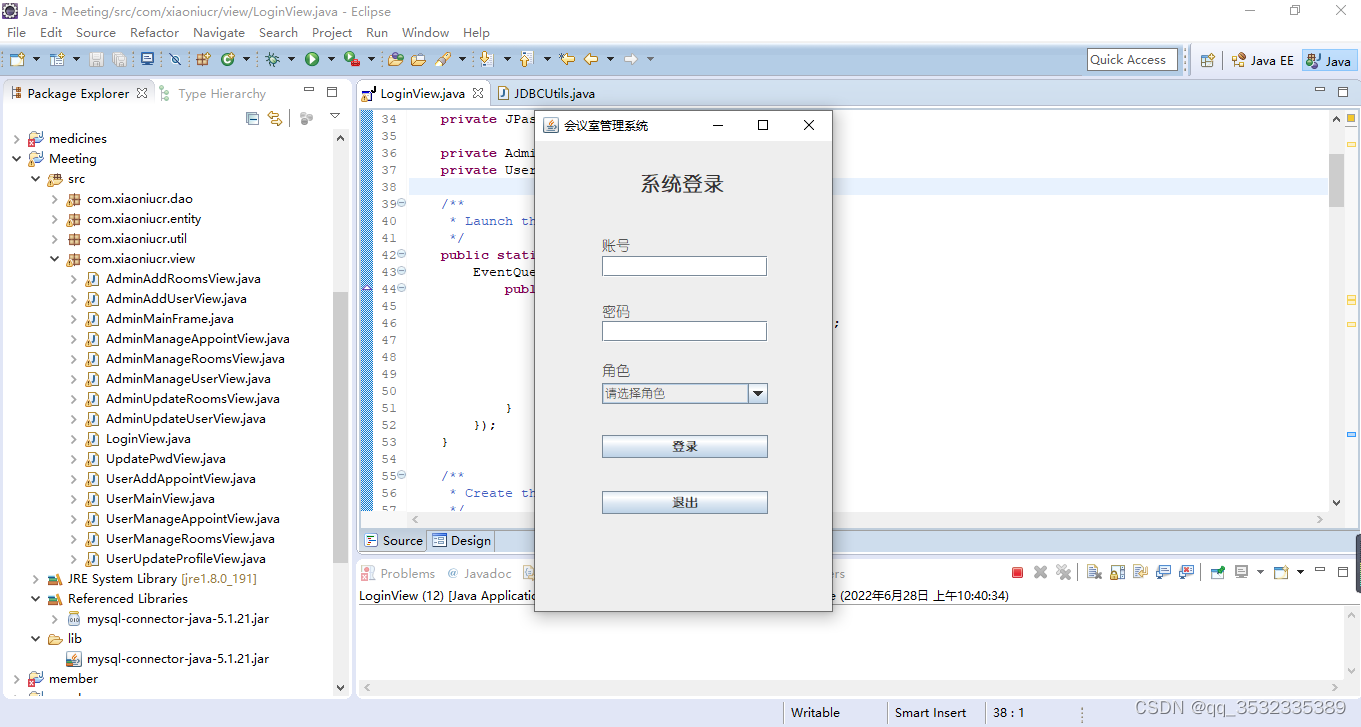
Task: Click the Debug bug icon
Action: tap(272, 60)
